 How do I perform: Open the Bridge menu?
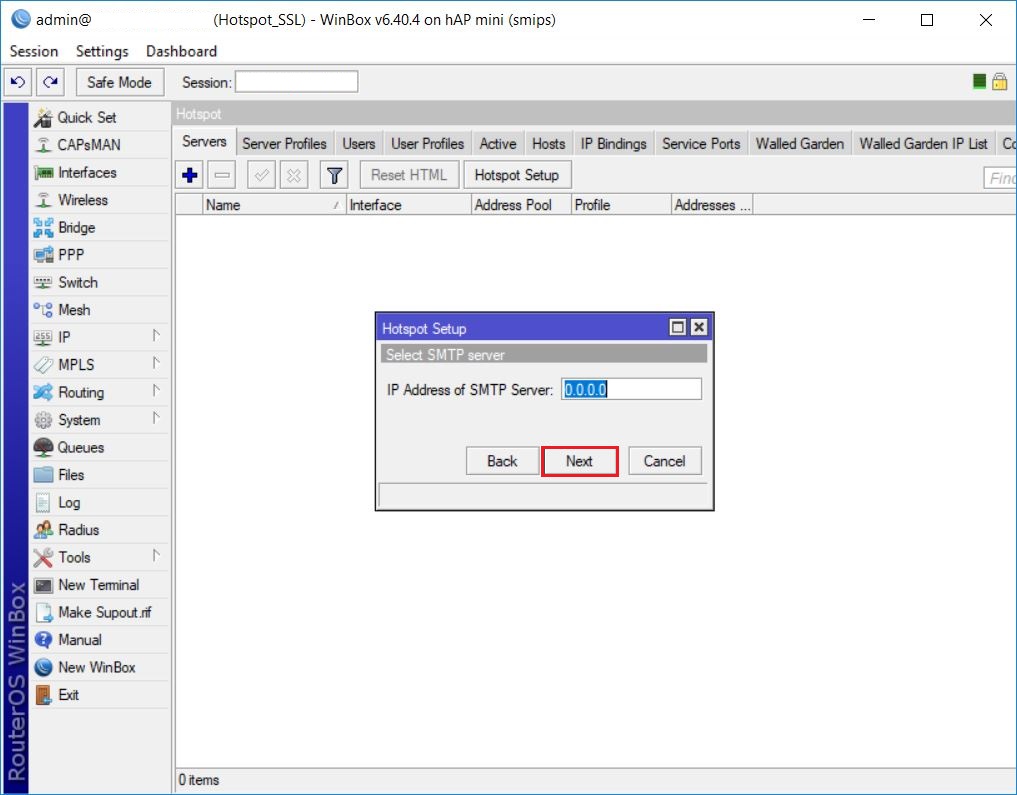(x=101, y=228)
